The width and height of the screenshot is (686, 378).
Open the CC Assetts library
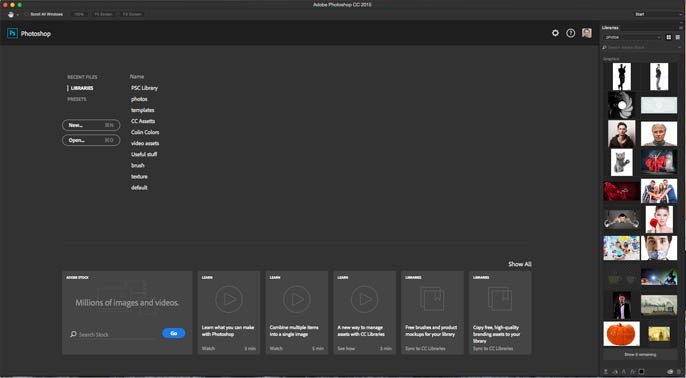(143, 121)
